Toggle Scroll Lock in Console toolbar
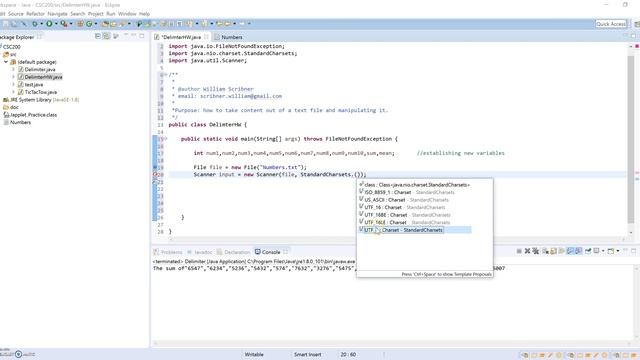Viewport: 640px width, 360px height. (x=553, y=251)
